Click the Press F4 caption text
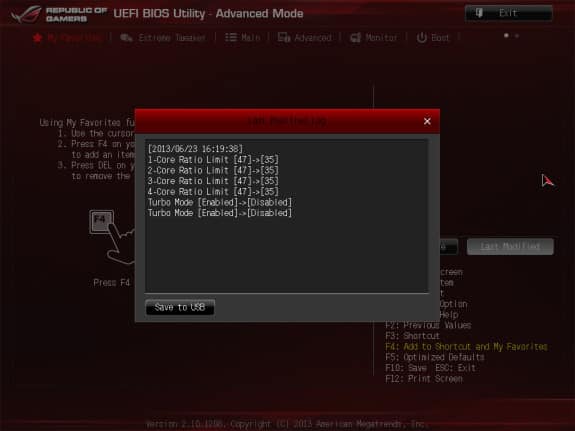 pos(111,282)
